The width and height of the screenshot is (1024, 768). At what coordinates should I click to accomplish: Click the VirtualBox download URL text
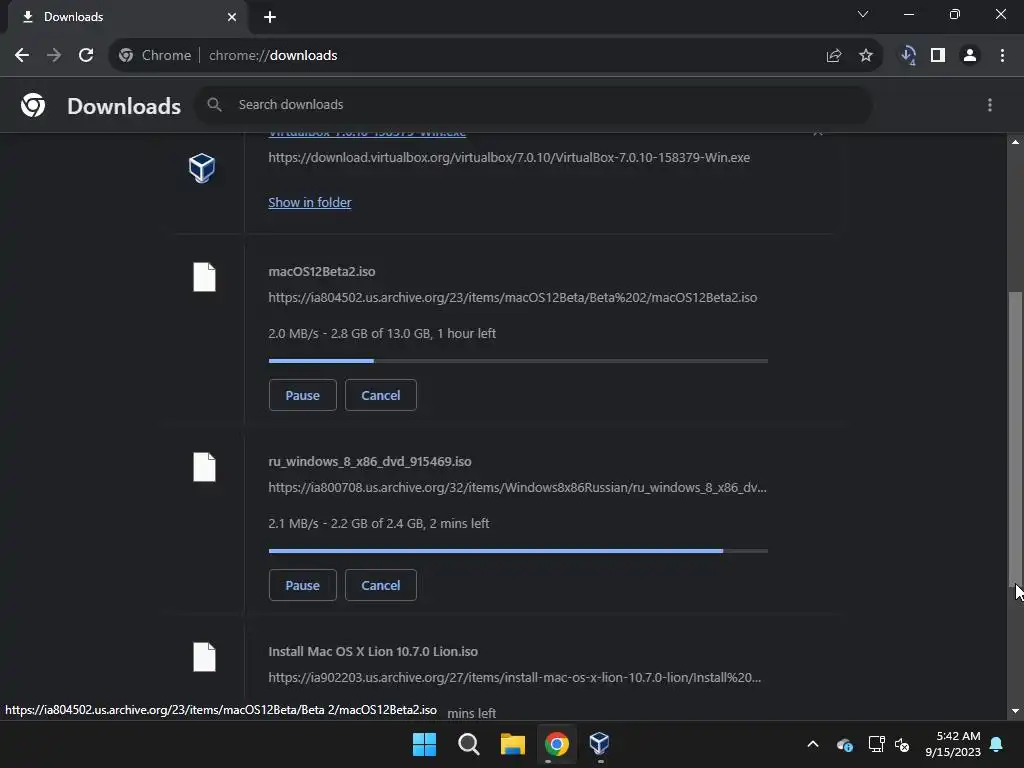pyautogui.click(x=509, y=157)
